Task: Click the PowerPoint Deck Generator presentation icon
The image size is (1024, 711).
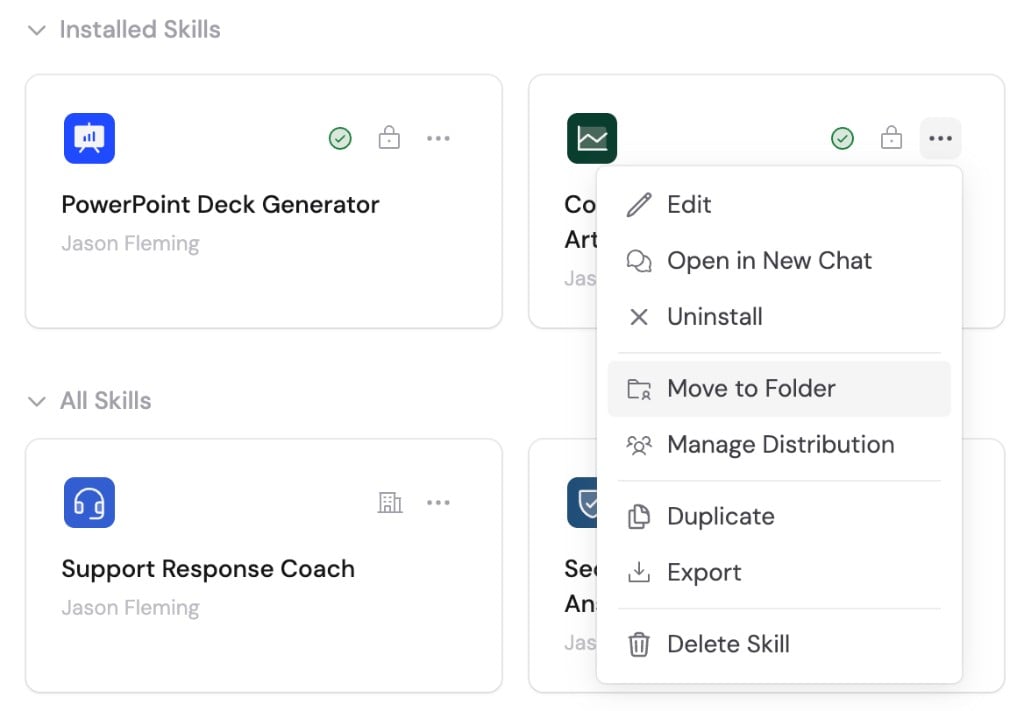Action: pyautogui.click(x=89, y=138)
